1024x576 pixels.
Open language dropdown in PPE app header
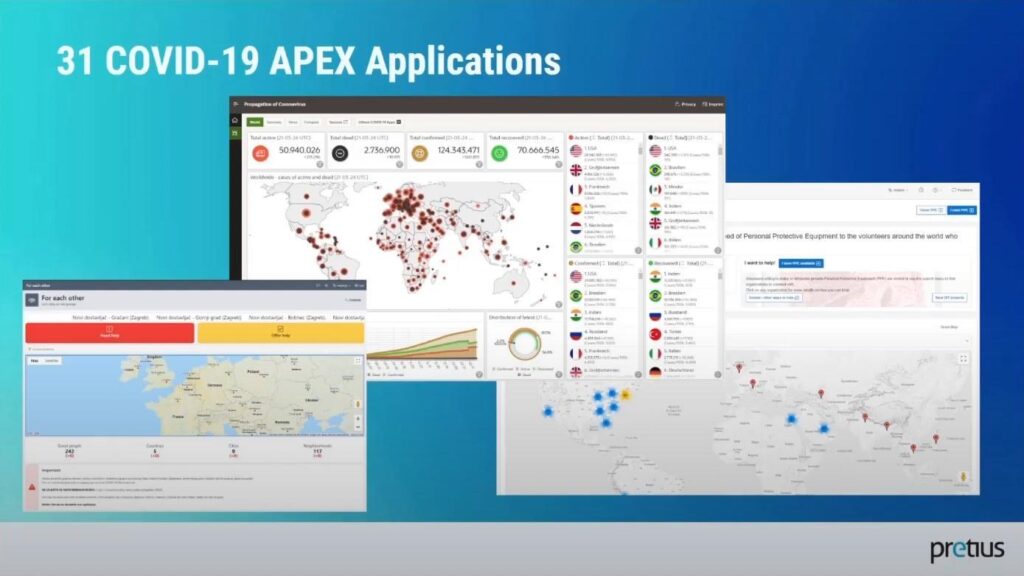[897, 190]
